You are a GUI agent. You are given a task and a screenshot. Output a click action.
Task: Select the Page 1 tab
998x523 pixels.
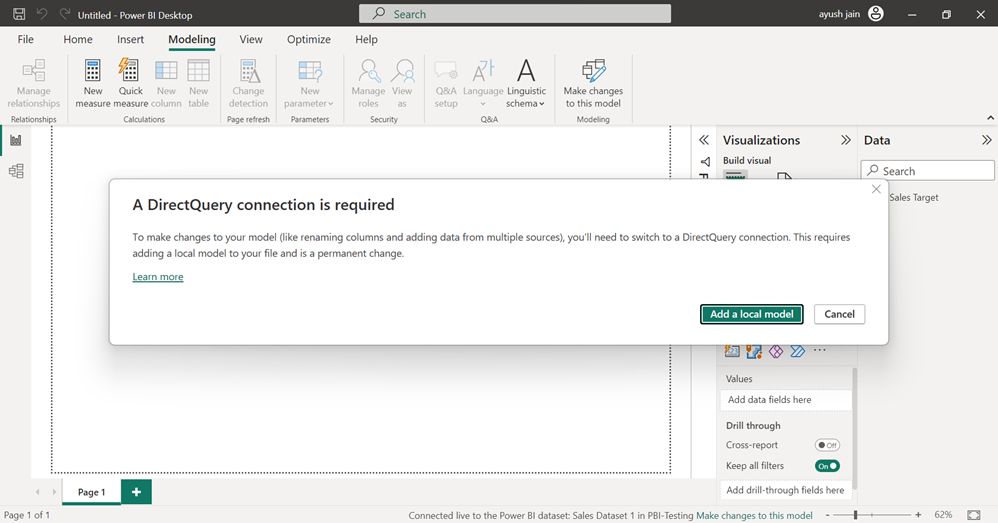pyautogui.click(x=92, y=492)
